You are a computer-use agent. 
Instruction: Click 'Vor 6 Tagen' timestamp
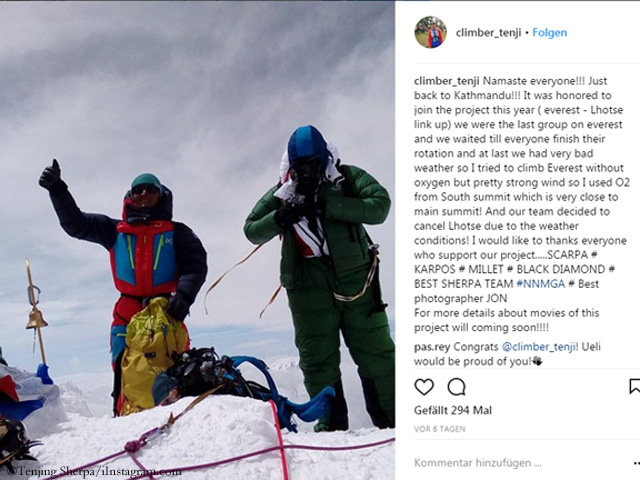440,429
